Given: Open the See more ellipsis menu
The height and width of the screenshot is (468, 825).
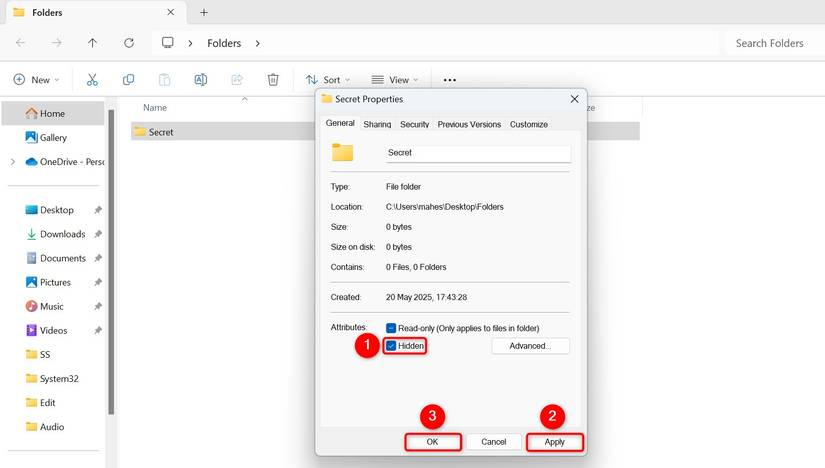Looking at the screenshot, I should click(449, 80).
